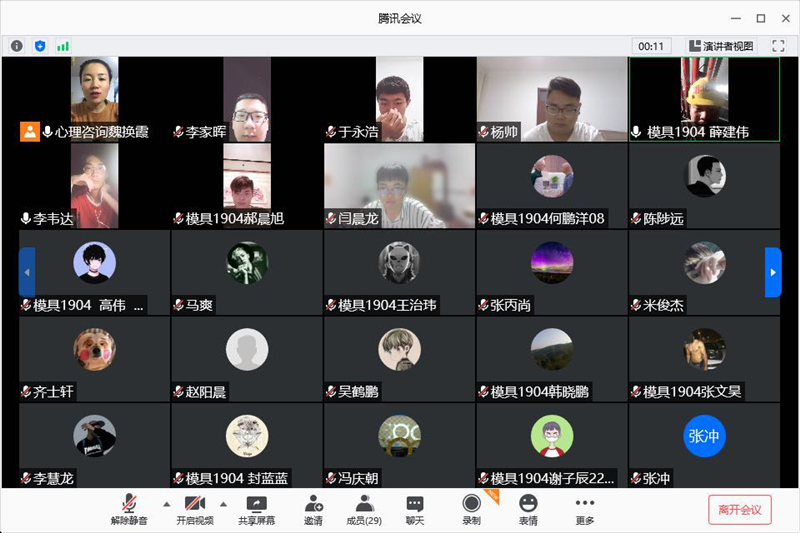Viewport: 800px width, 533px height.
Task: Check the green network signal icon
Action: coord(63,46)
